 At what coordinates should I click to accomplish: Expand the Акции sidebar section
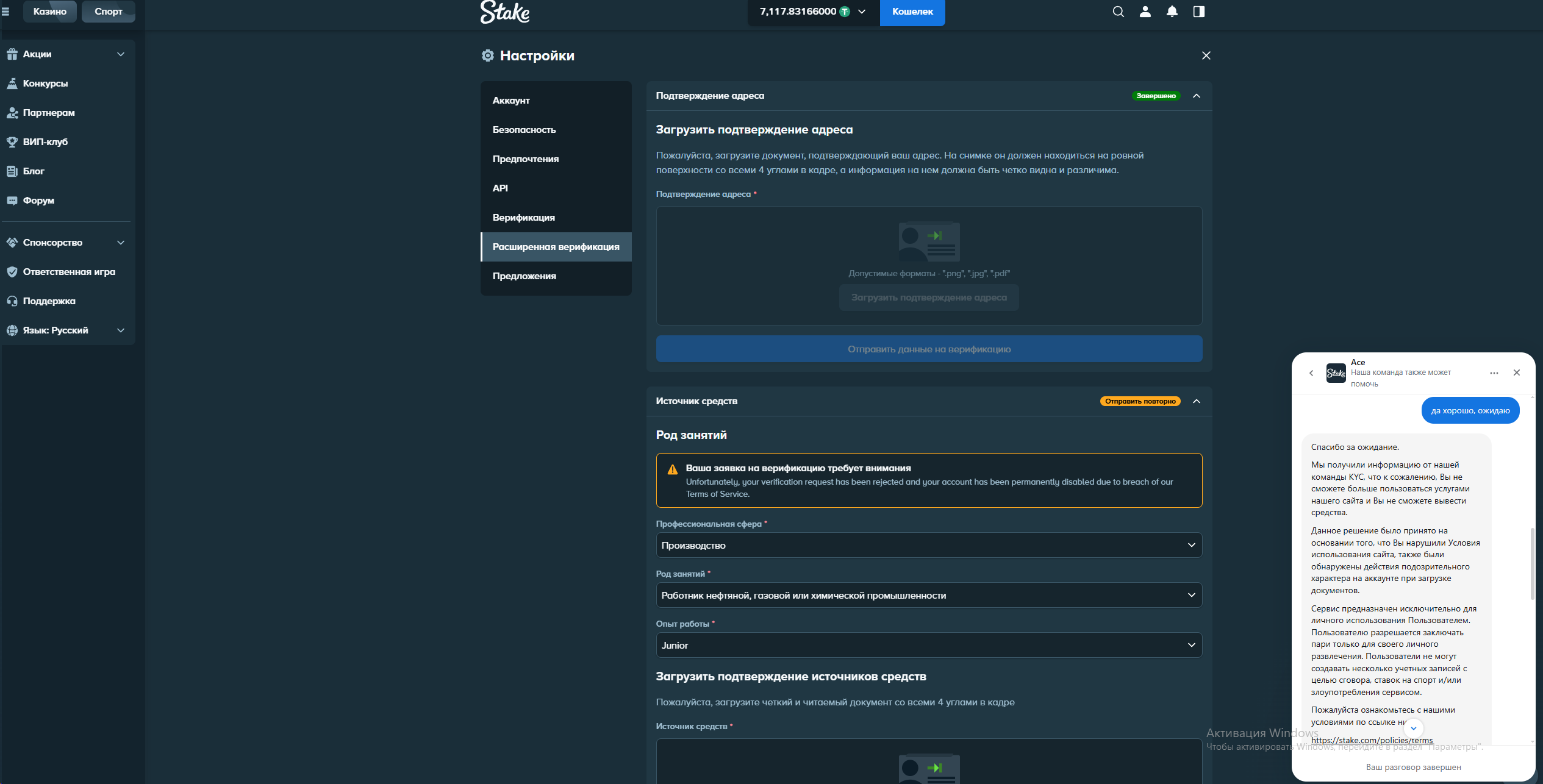click(121, 54)
